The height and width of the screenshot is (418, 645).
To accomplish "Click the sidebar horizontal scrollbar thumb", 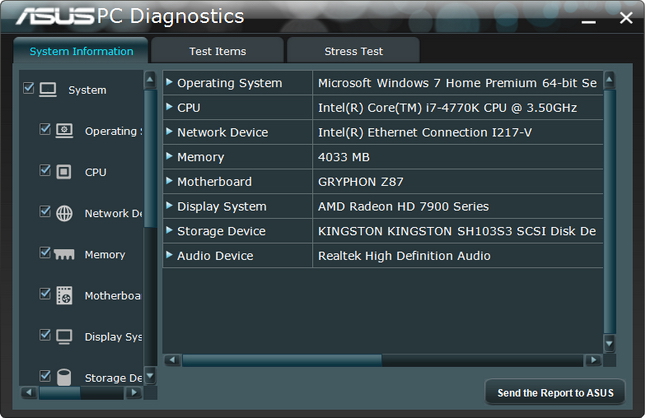I will point(60,393).
